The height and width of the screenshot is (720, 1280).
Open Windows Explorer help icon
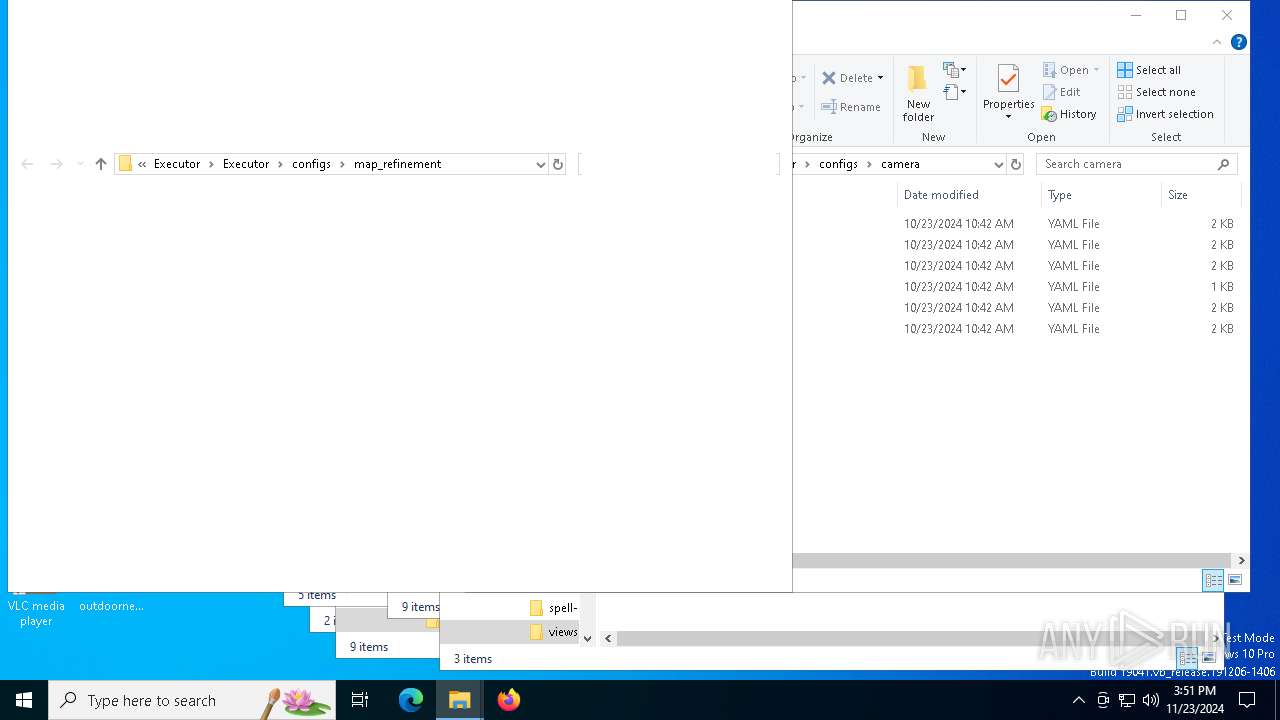1238,42
